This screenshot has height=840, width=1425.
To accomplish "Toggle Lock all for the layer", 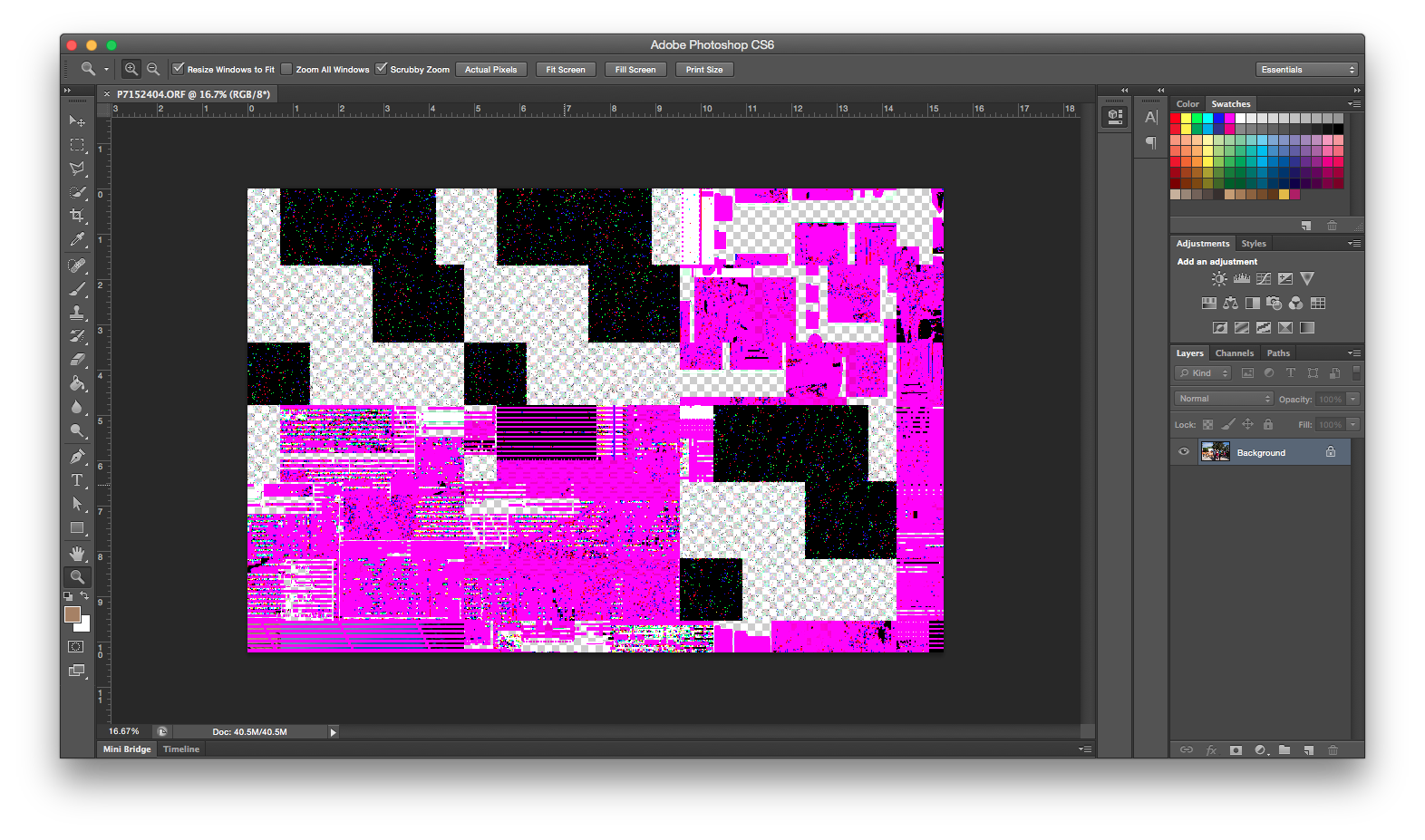I will coord(1268,424).
